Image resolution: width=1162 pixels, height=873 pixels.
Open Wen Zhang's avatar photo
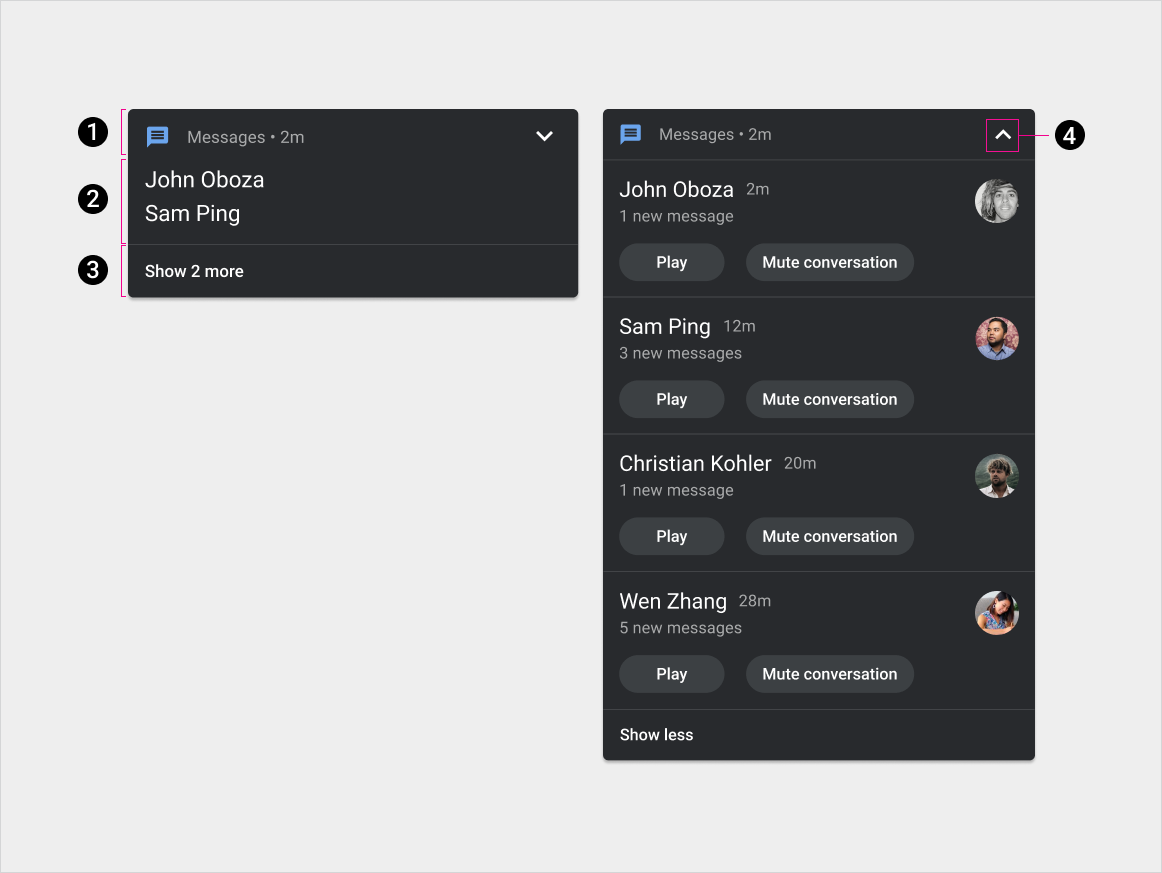996,613
